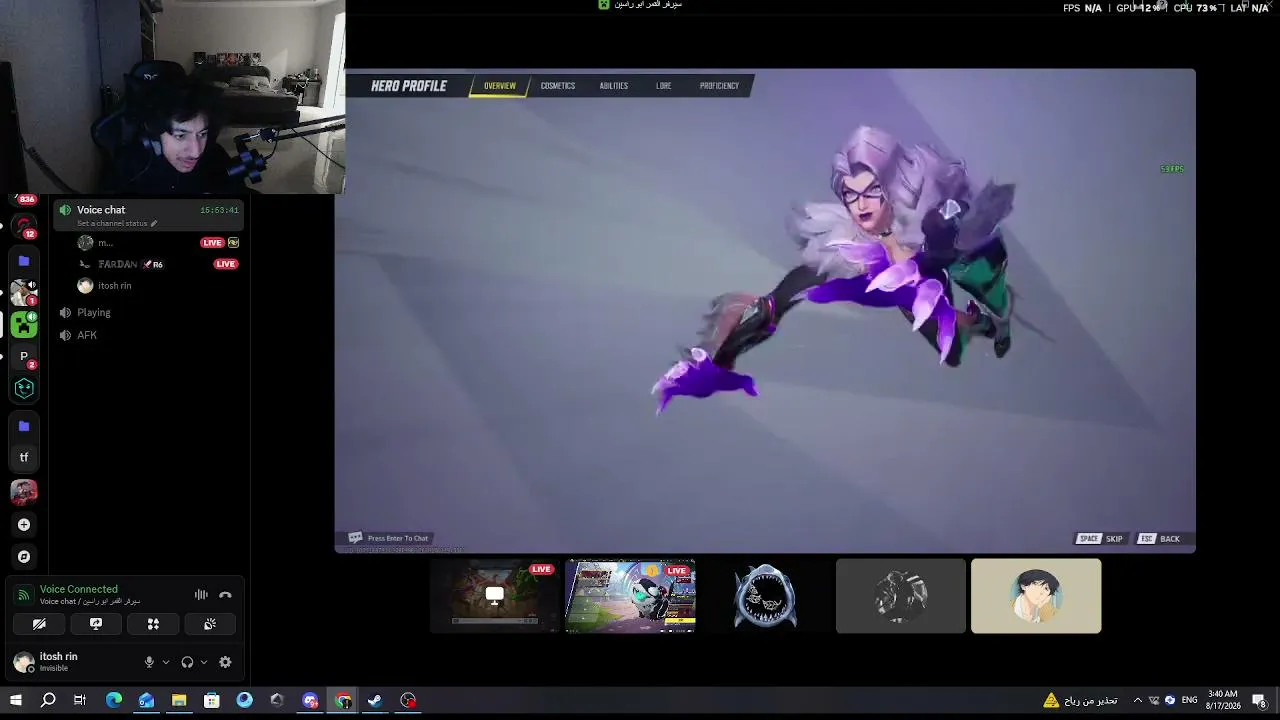The width and height of the screenshot is (1280, 720).
Task: Open the Minecraft creeper server icon
Action: 24,324
